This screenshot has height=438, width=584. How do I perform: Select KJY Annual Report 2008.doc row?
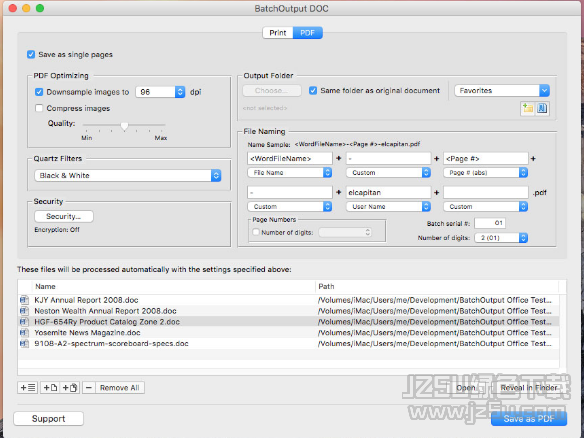pyautogui.click(x=289, y=300)
